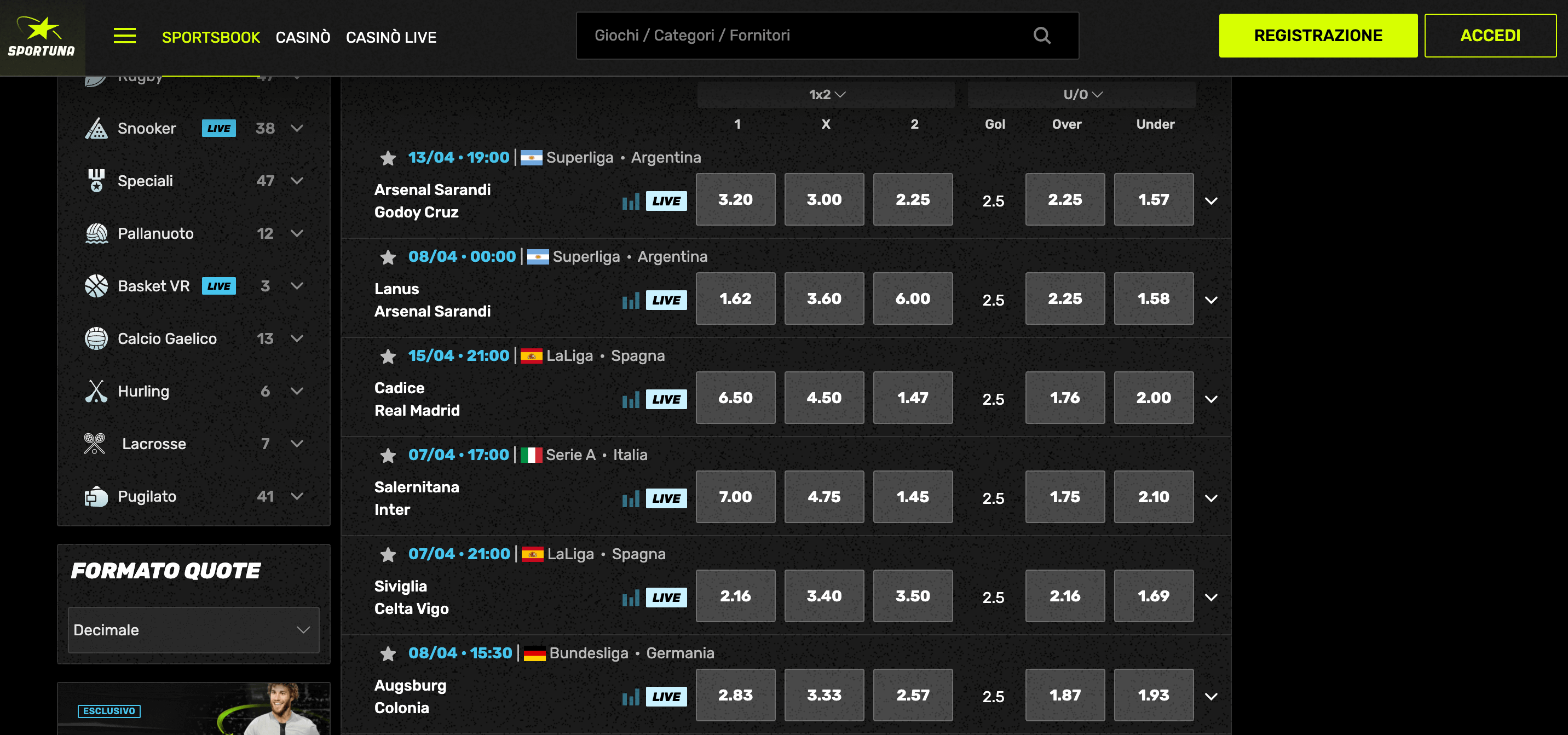Click the Giochi / Categori / Fornitori search field

tap(827, 35)
